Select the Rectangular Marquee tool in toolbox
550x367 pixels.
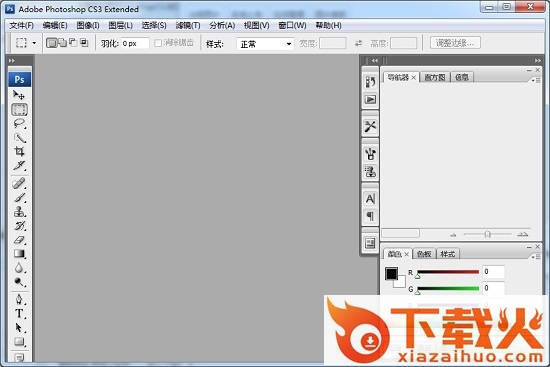click(x=19, y=109)
